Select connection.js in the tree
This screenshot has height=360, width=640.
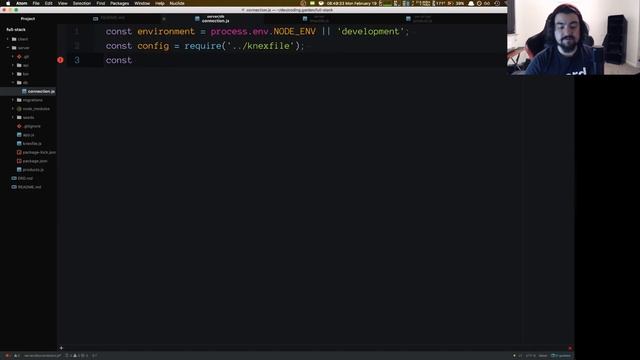29,91
